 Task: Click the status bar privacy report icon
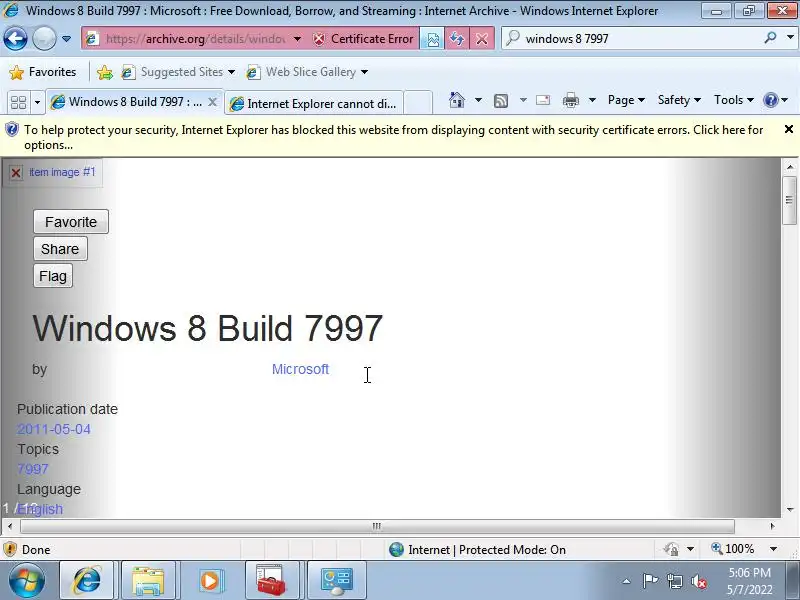pos(671,549)
